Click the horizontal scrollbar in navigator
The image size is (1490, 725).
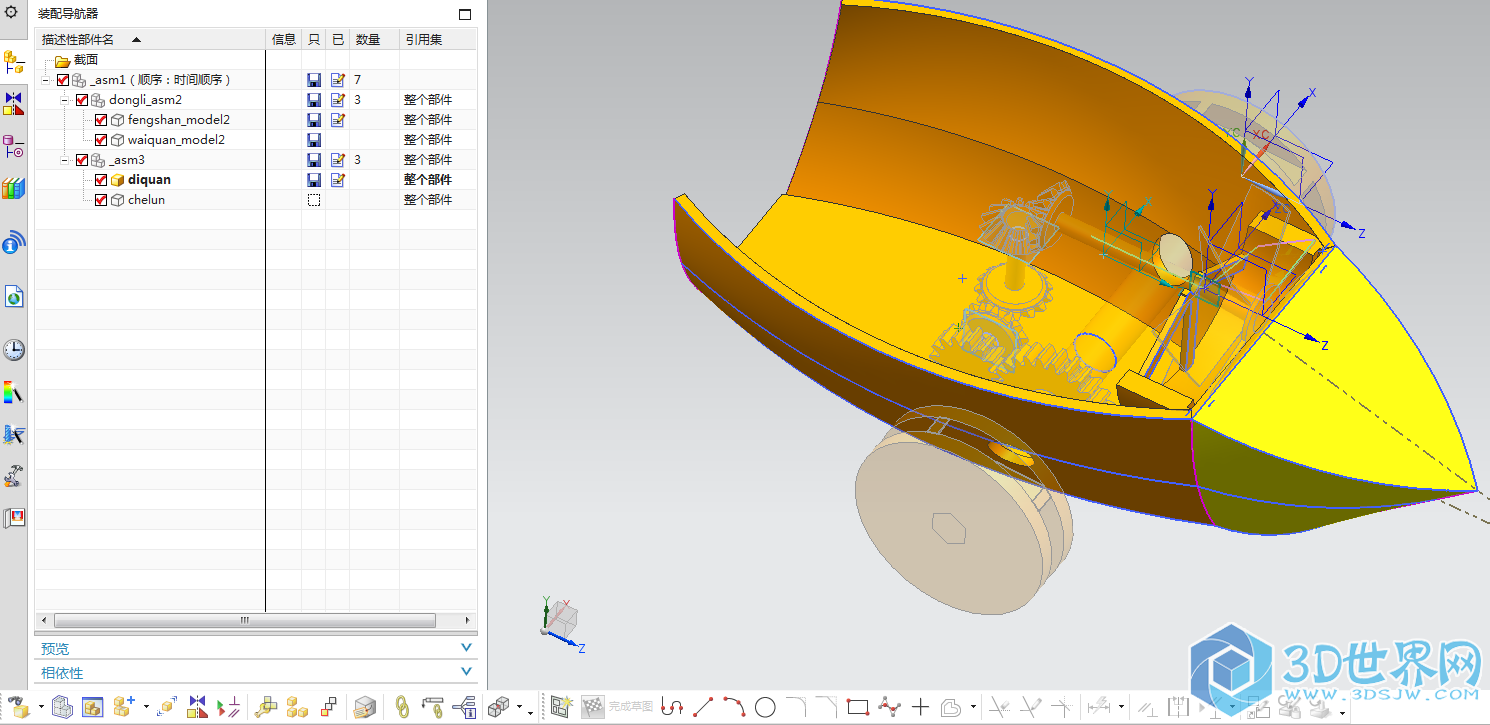point(245,620)
